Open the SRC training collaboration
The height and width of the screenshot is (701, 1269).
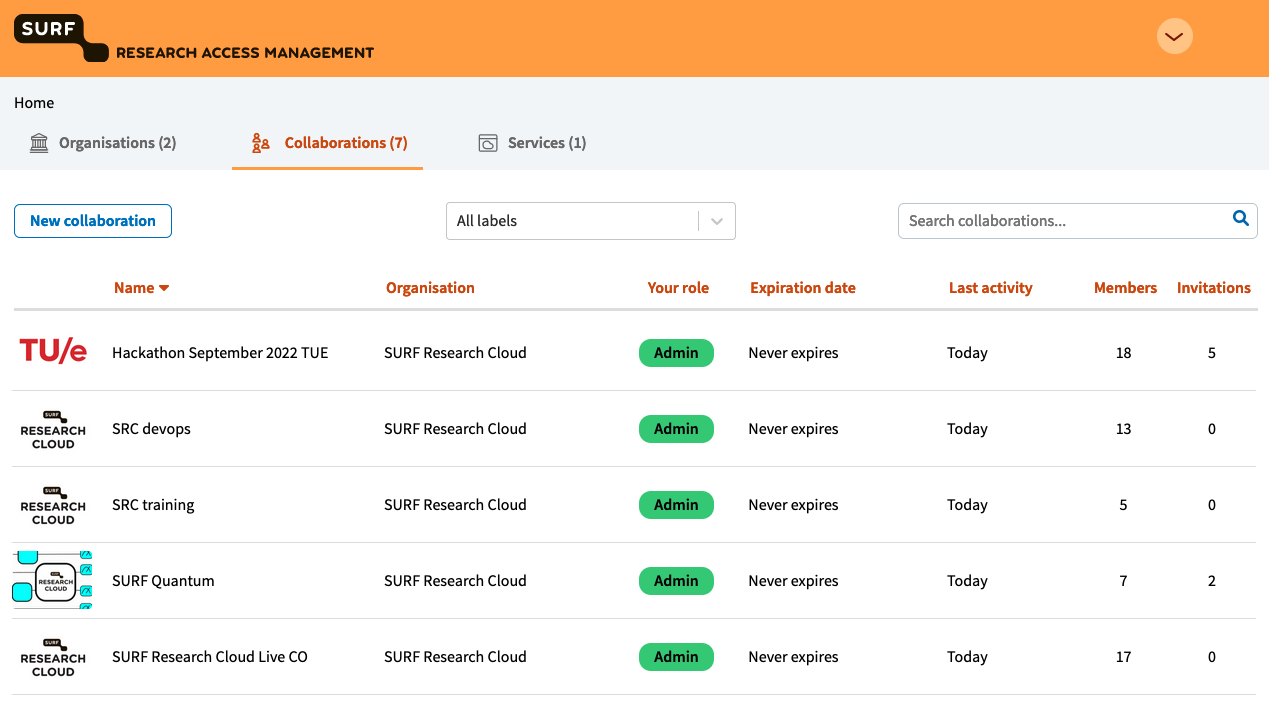pos(153,505)
